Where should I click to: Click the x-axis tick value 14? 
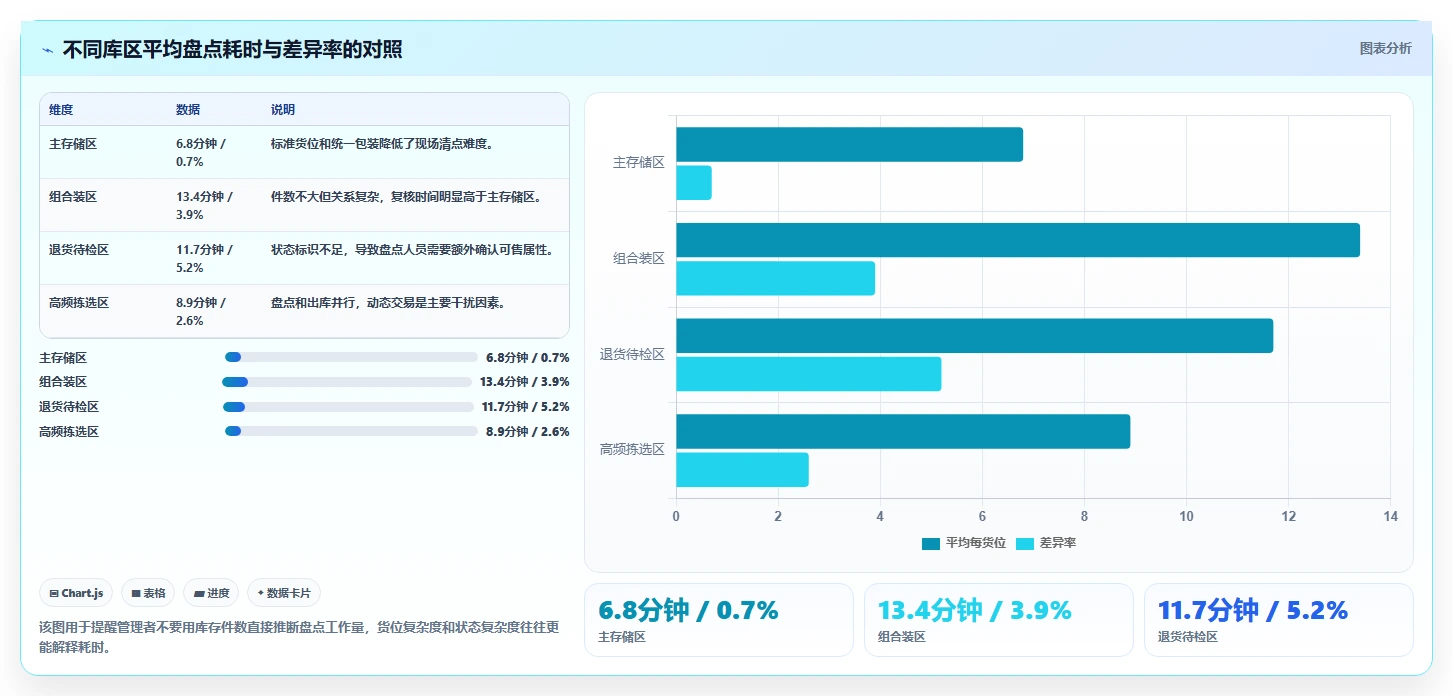tap(1390, 517)
